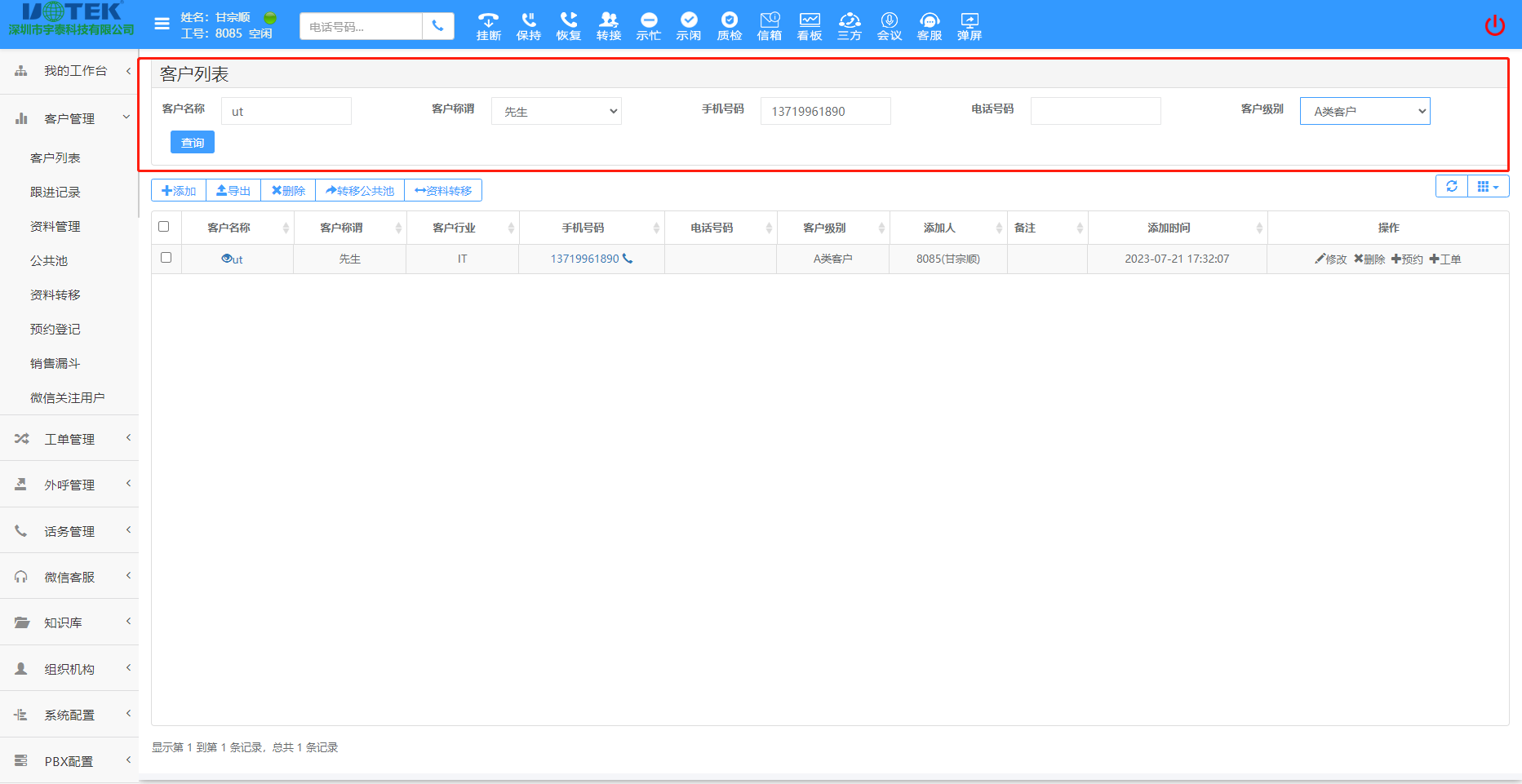This screenshot has width=1522, height=784.
Task: Select all rows with header checkbox
Action: pos(164,227)
